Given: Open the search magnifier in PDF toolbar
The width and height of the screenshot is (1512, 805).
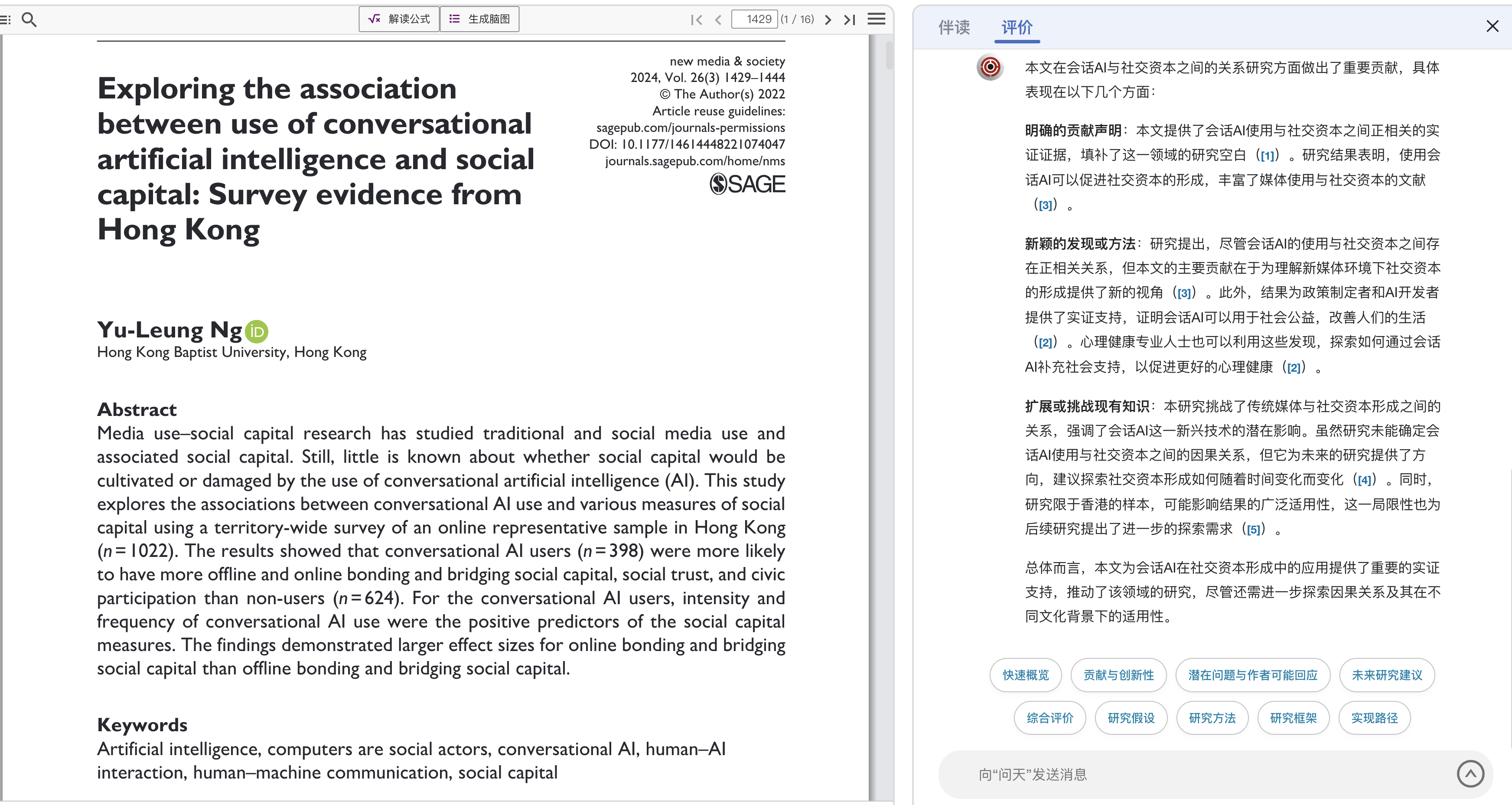Looking at the screenshot, I should click(29, 20).
